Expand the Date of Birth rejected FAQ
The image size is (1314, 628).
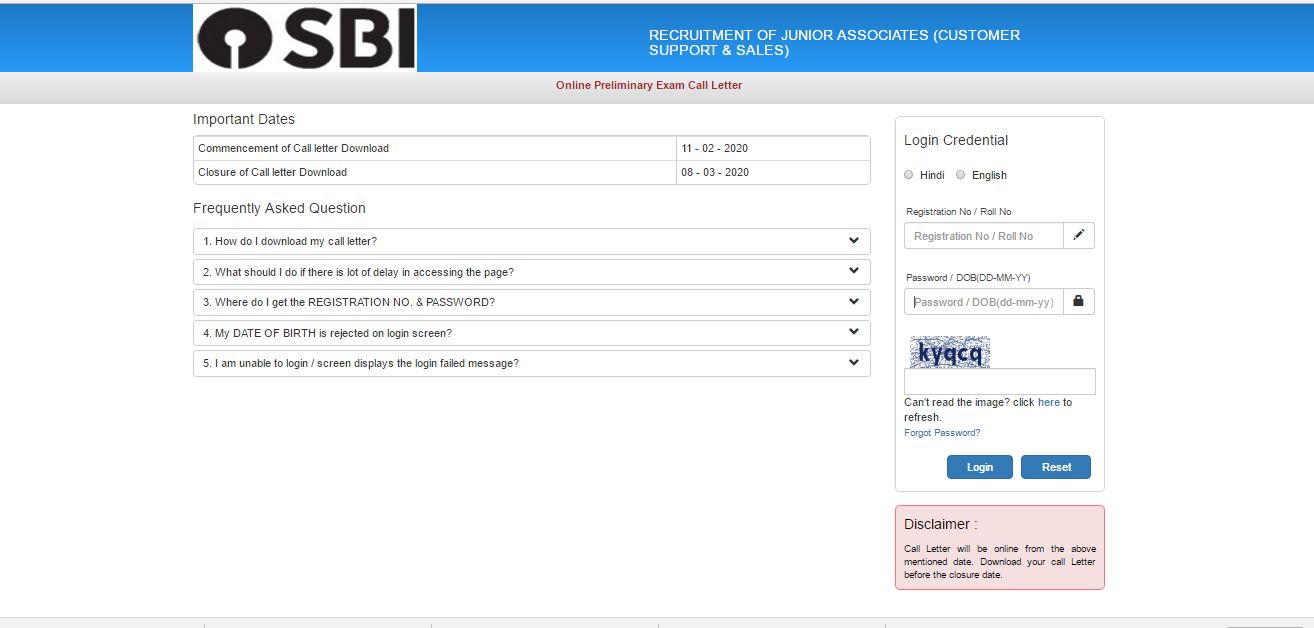click(531, 333)
